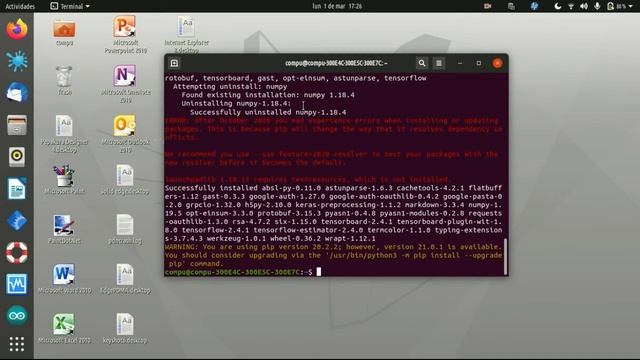Open new tab in terminal window

[174, 63]
